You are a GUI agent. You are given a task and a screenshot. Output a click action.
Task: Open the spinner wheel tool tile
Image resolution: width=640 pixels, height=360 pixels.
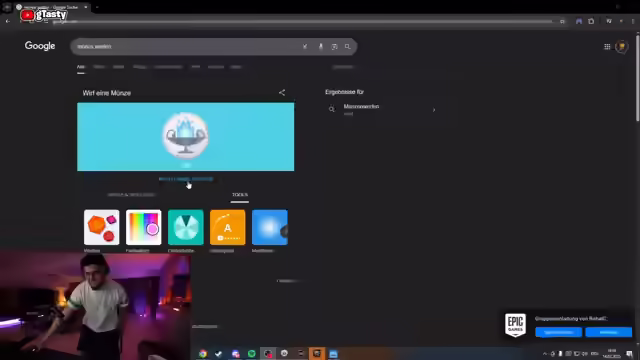tap(186, 227)
